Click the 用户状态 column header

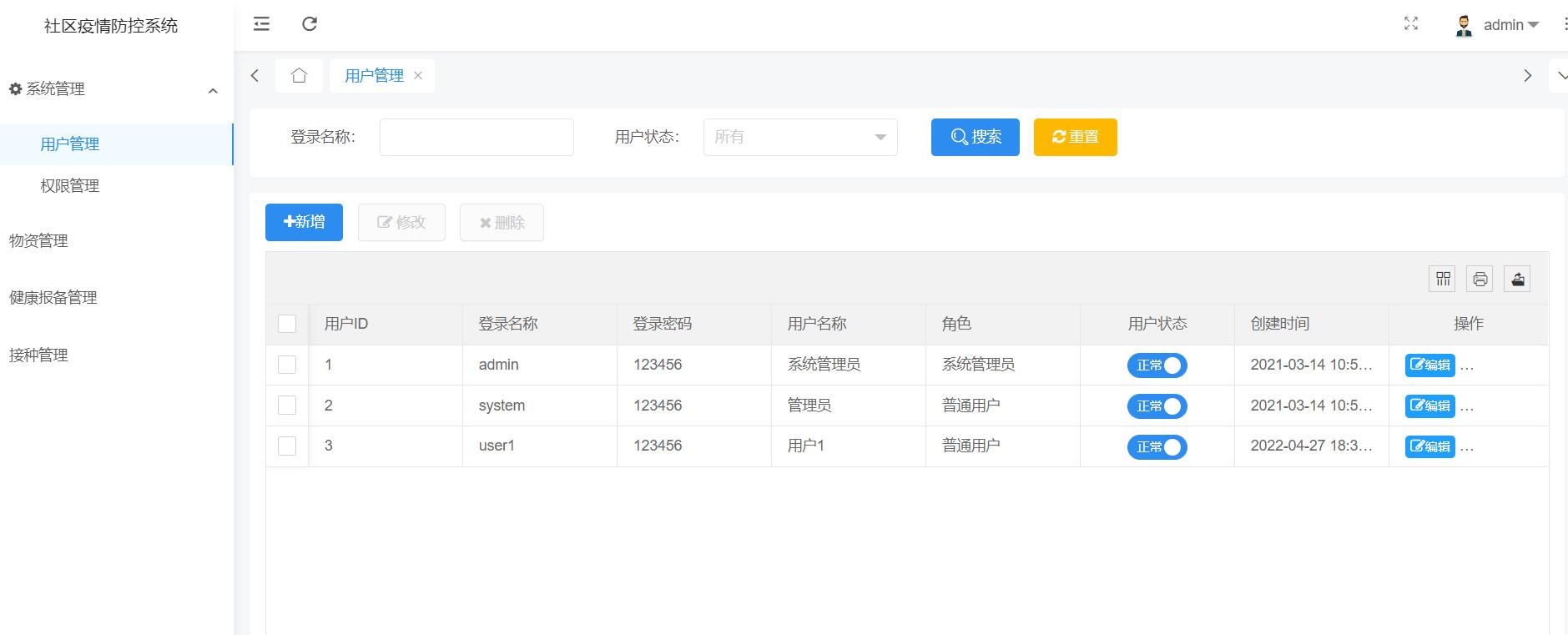click(1157, 324)
